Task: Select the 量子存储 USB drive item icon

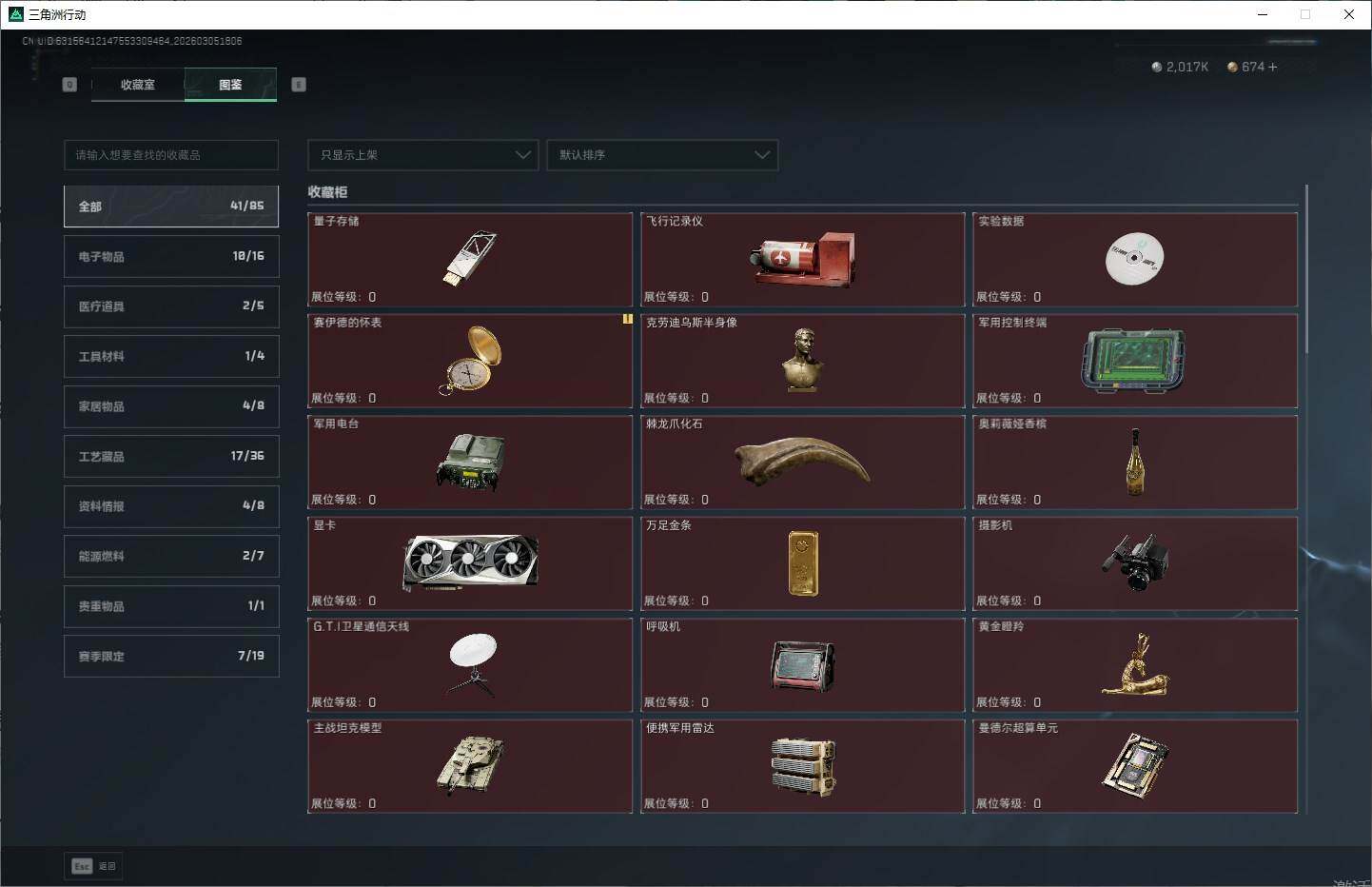Action: (x=470, y=258)
